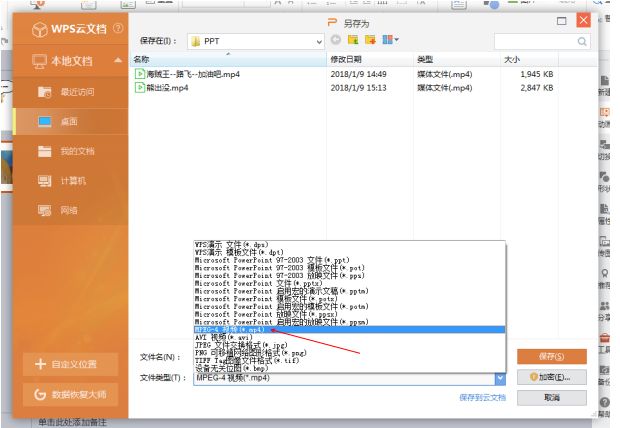Go to 计算机 computer location

pos(70,181)
